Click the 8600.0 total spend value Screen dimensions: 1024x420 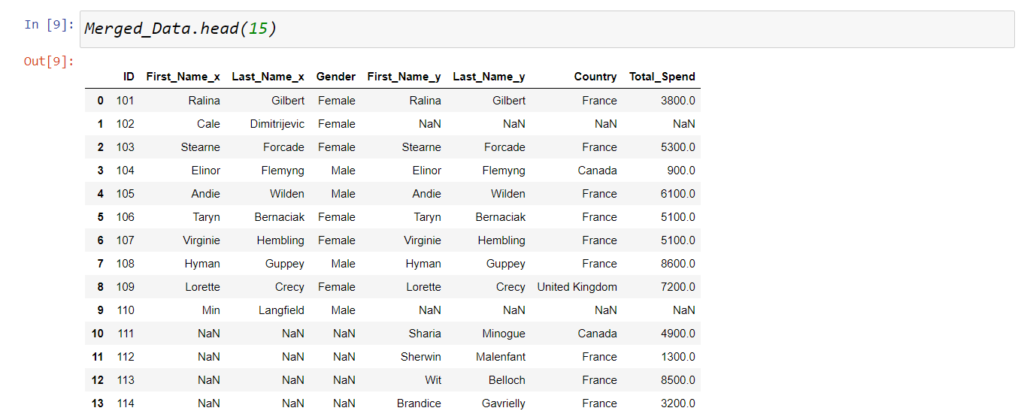coord(678,264)
